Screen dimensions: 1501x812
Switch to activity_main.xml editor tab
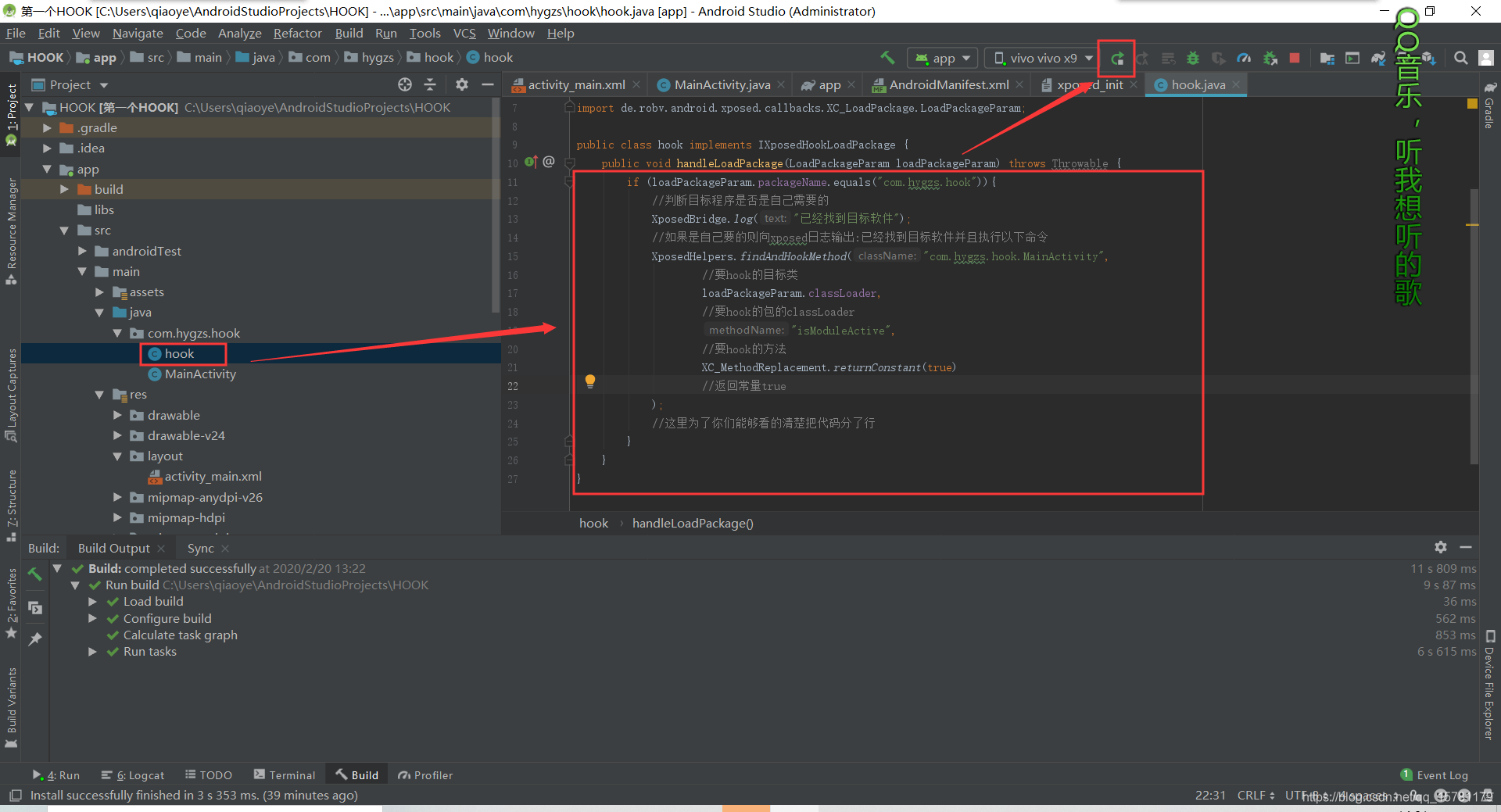pyautogui.click(x=576, y=84)
